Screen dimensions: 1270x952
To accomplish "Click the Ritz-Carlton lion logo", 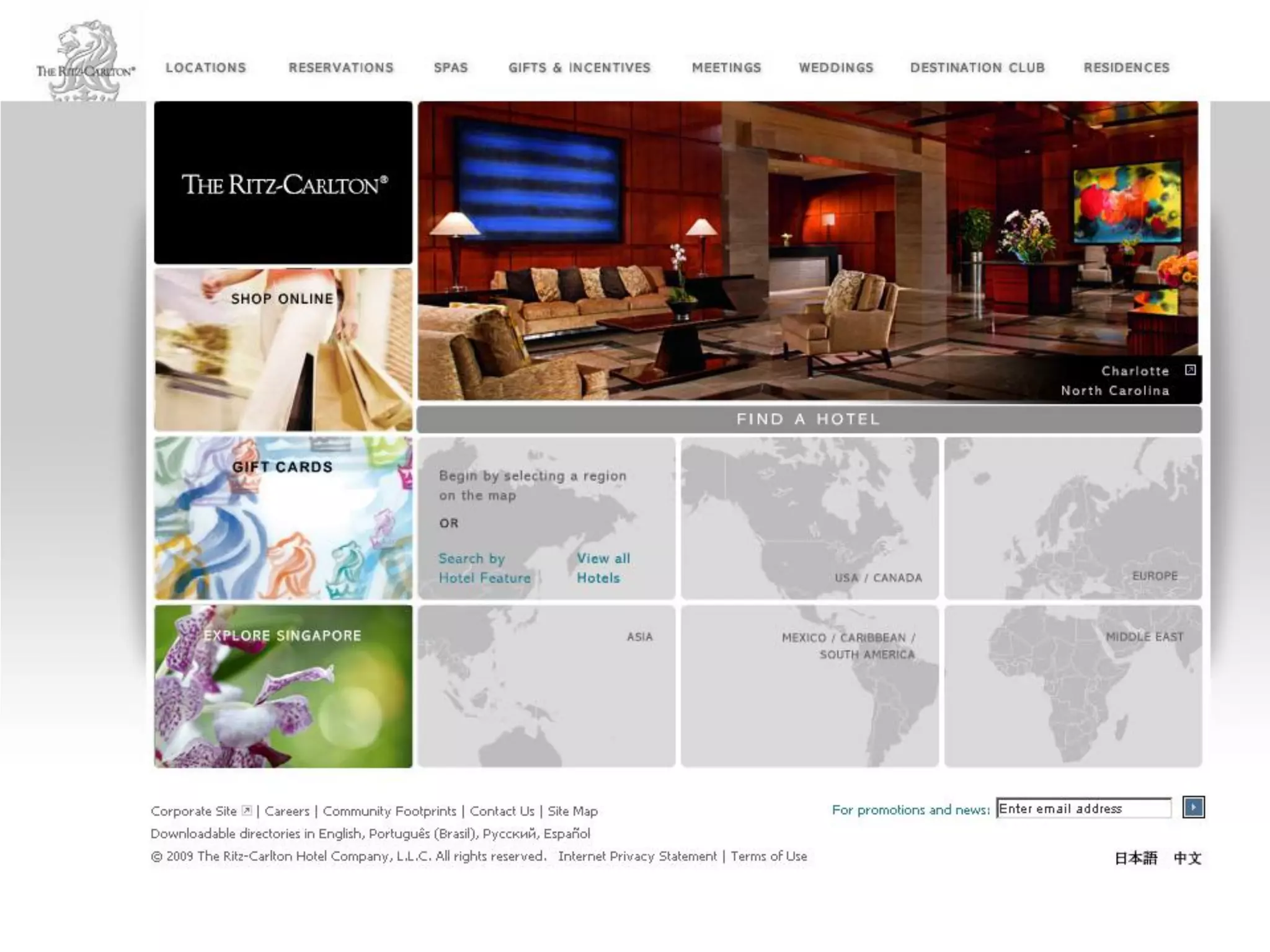I will tap(86, 61).
